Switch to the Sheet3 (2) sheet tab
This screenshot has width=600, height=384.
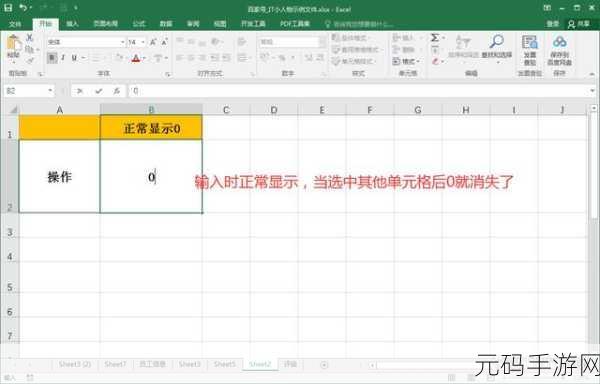(75, 364)
